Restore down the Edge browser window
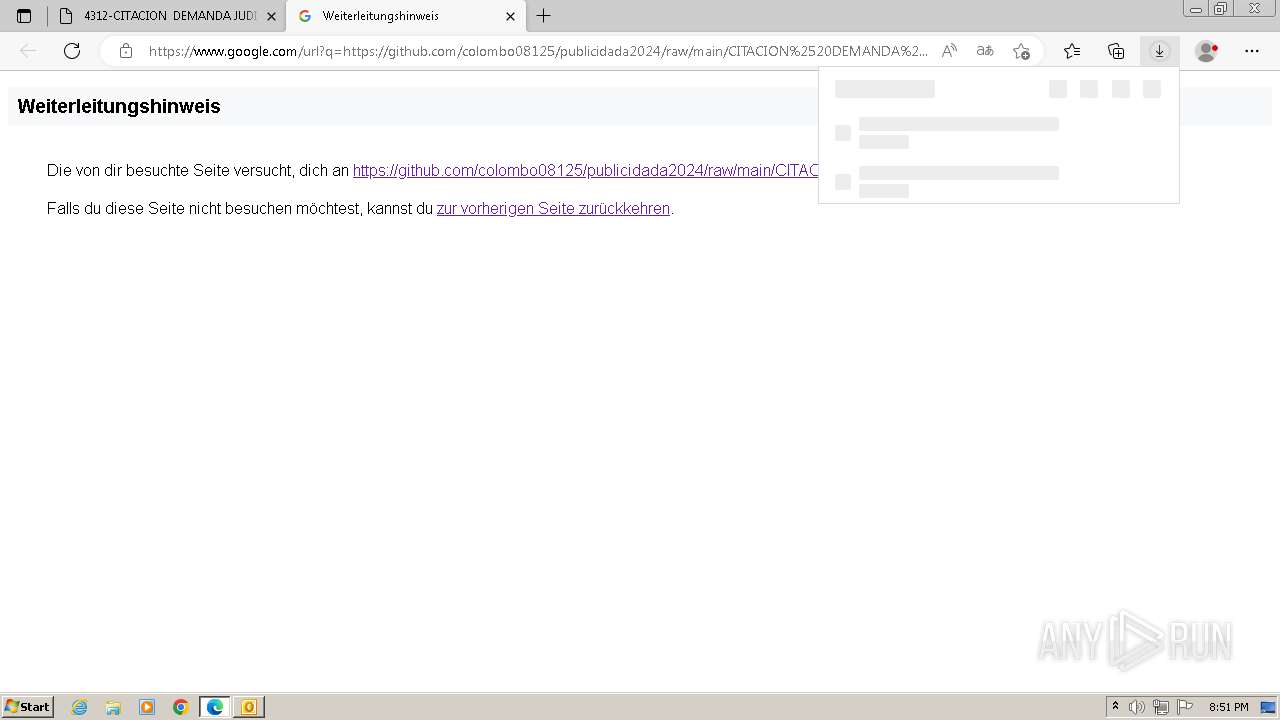This screenshot has height=720, width=1280. coord(1221,8)
